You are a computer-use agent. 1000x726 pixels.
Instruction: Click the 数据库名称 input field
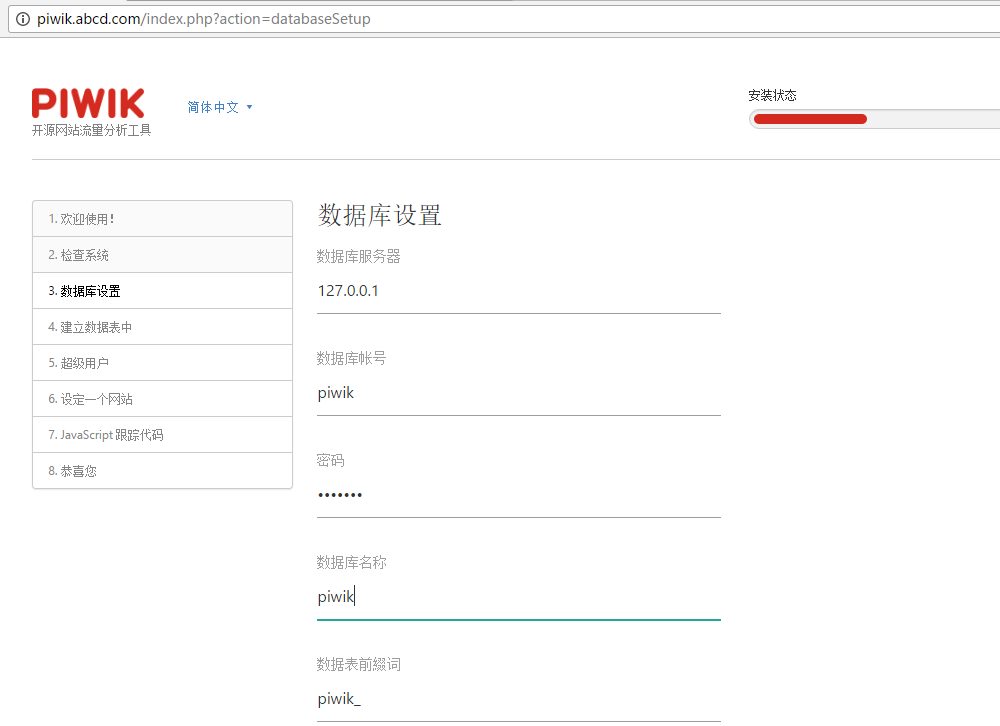tap(518, 598)
